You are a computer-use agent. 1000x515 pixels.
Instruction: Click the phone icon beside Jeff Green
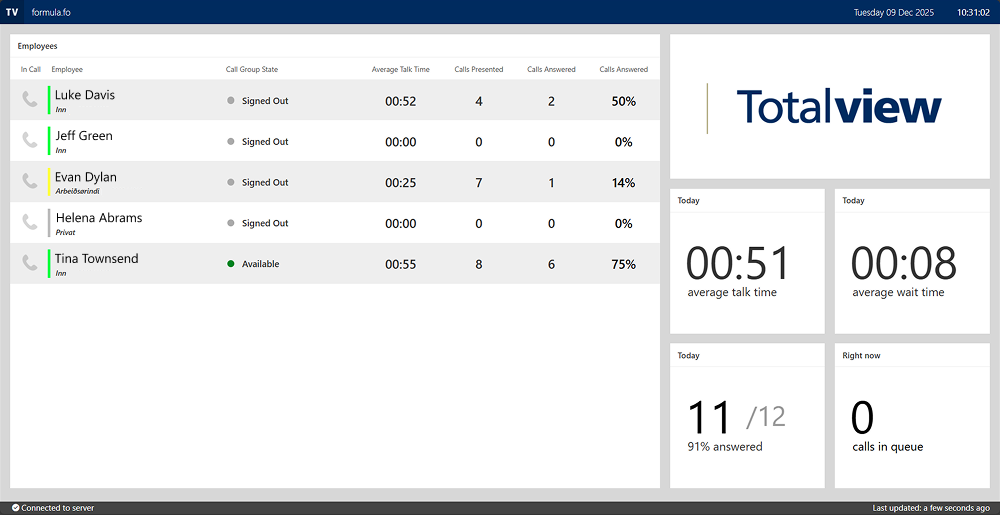30,140
